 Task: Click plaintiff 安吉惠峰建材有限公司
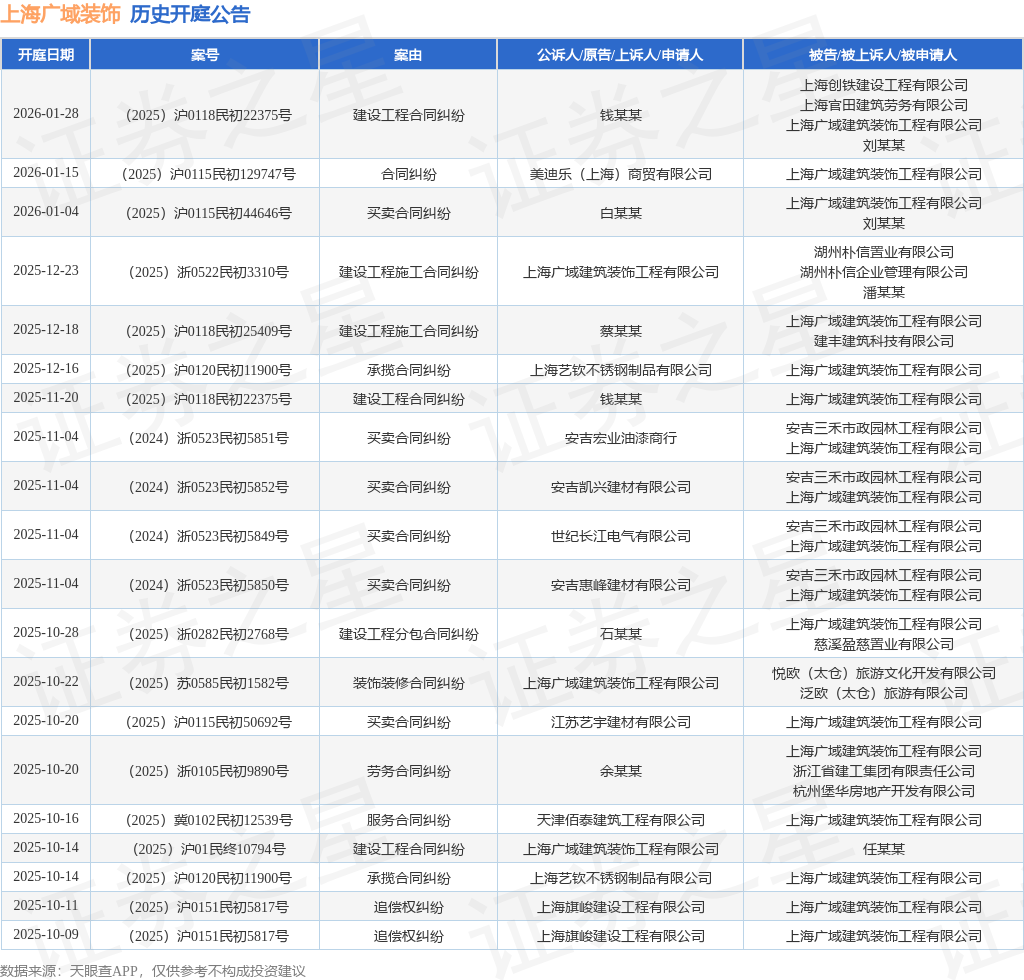(620, 586)
